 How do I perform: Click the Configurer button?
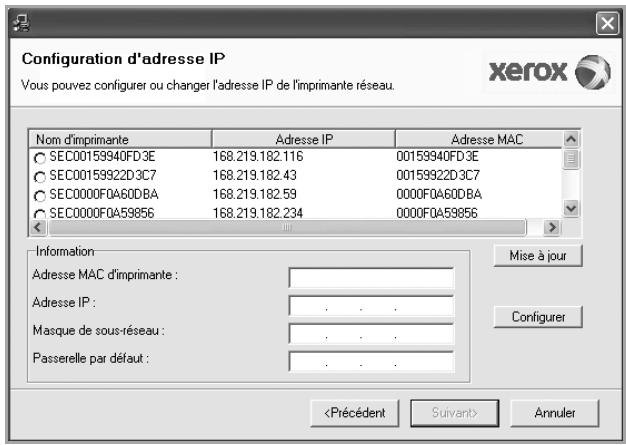tap(538, 317)
